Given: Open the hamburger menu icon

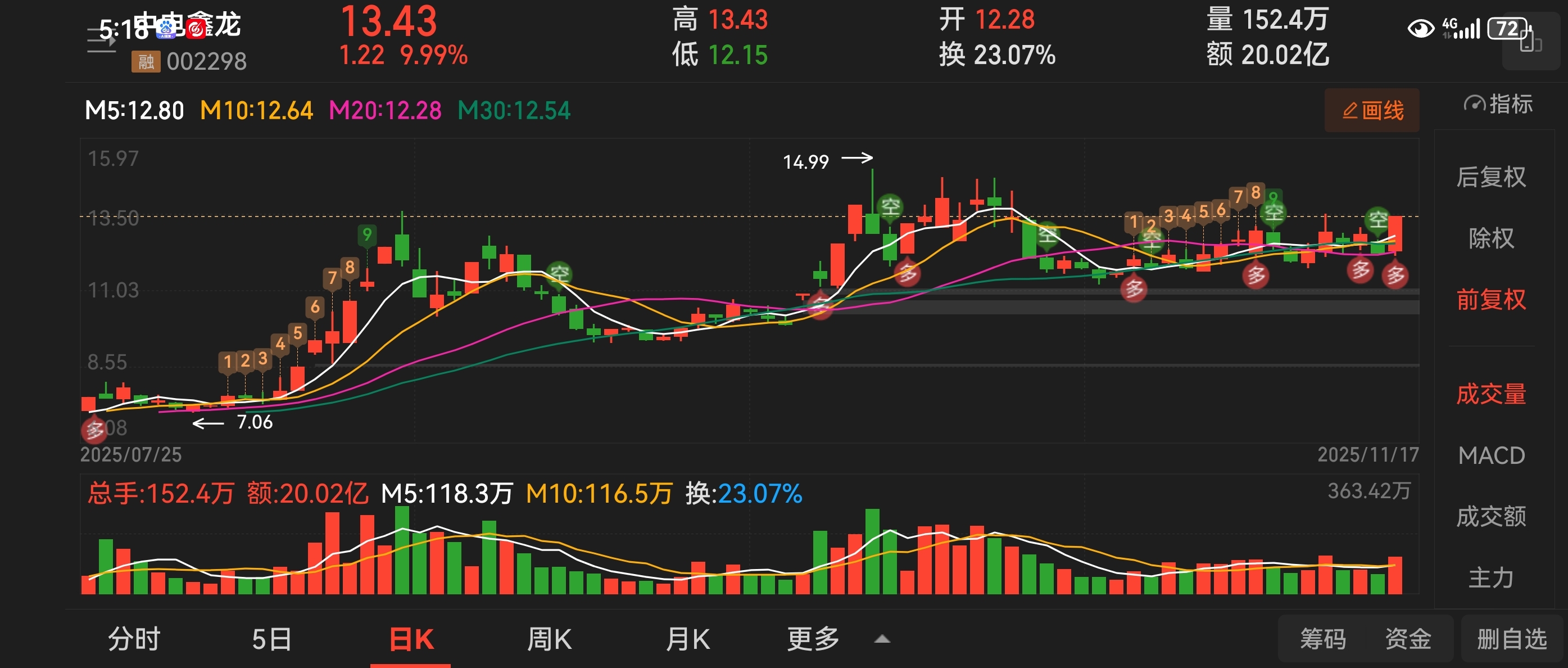Looking at the screenshot, I should (101, 40).
